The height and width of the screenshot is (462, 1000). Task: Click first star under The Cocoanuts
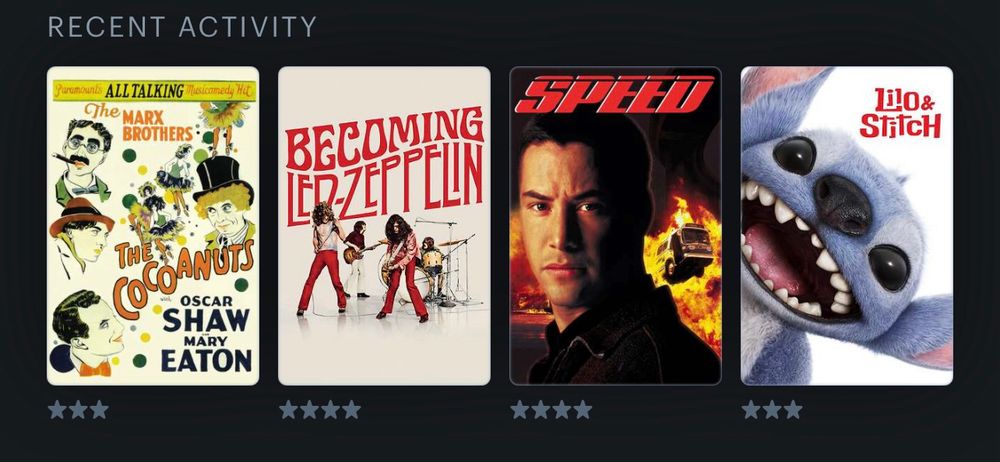tap(57, 410)
